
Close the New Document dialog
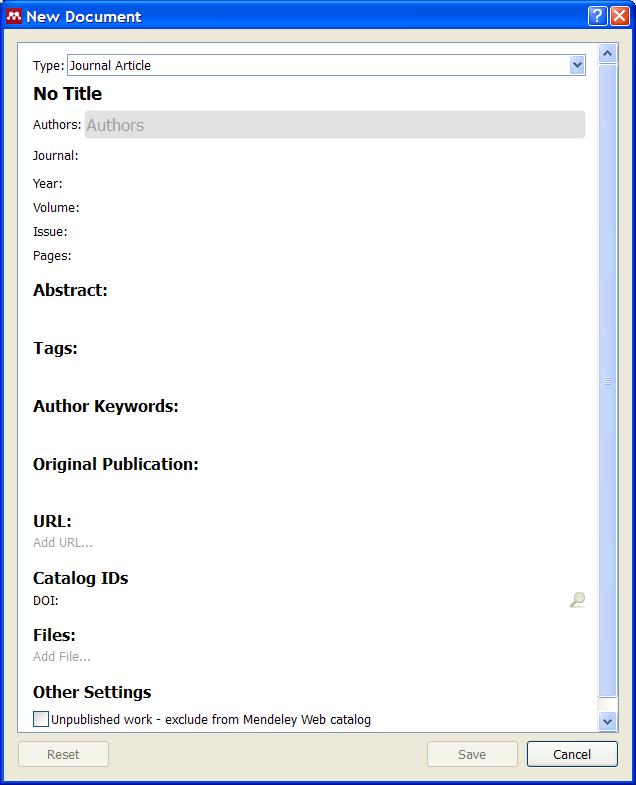tap(618, 16)
